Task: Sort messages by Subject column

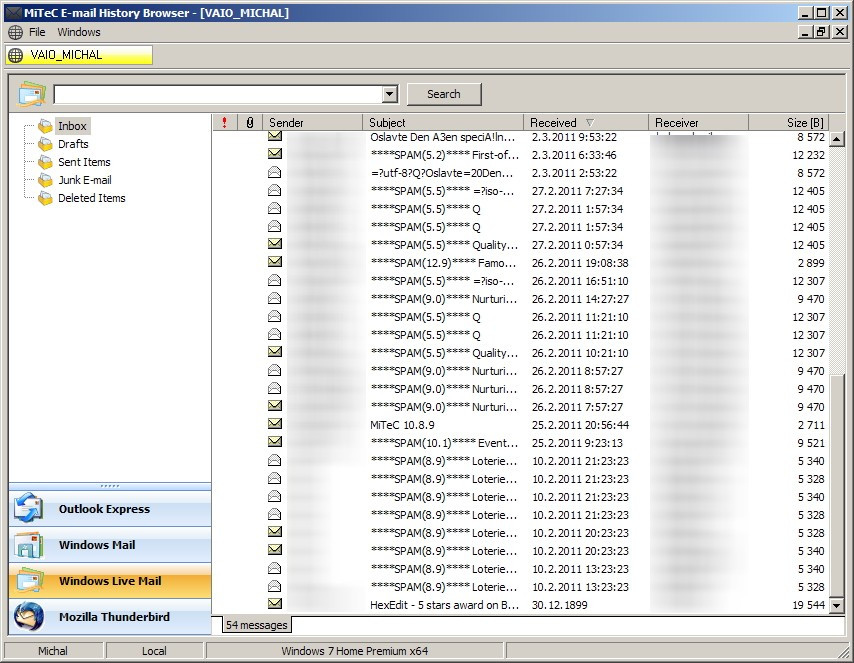Action: point(443,123)
